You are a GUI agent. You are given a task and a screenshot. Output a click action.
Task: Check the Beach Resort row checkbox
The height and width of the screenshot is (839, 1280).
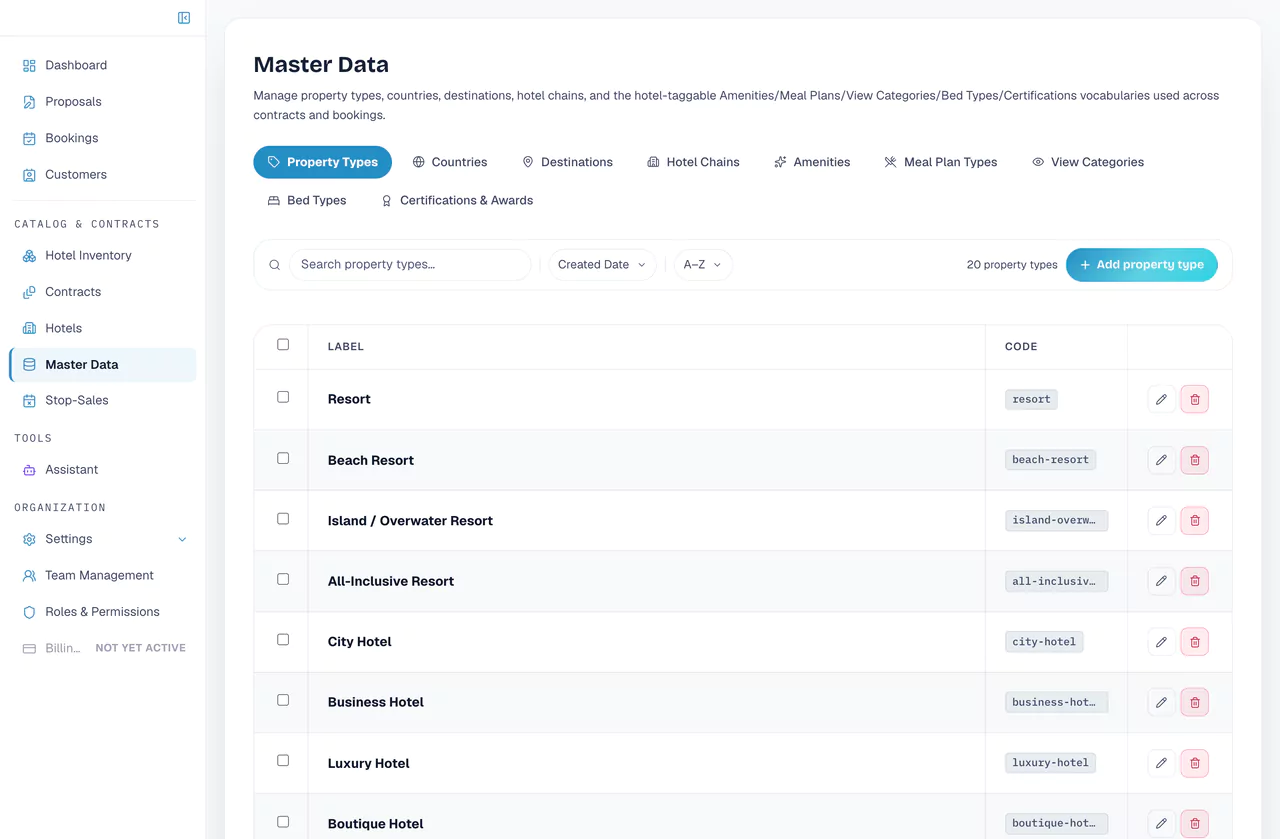[x=283, y=458]
